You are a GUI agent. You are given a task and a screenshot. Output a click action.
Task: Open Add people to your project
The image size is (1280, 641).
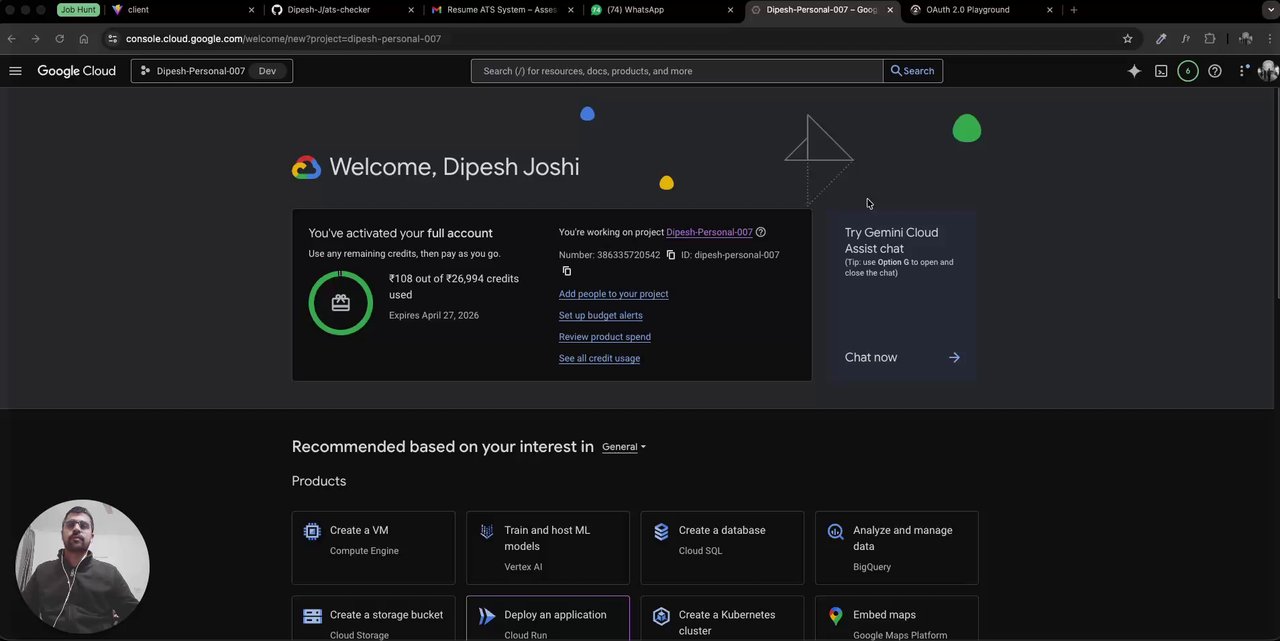[x=613, y=294]
